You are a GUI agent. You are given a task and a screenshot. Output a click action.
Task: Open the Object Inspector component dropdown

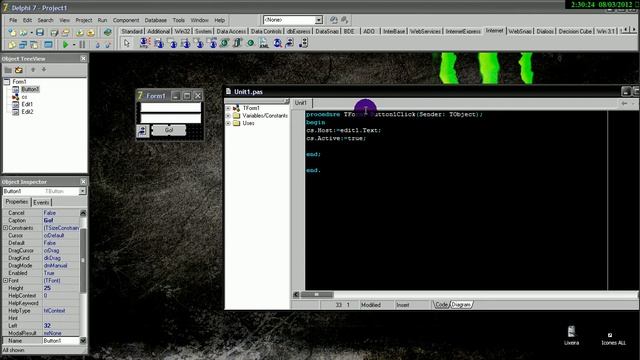(x=83, y=191)
